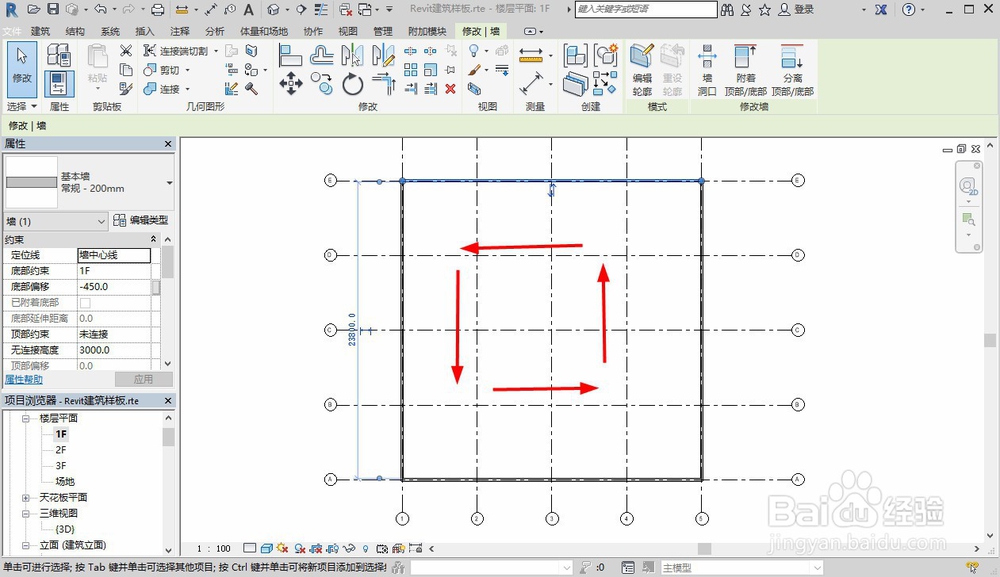
Task: Click the Copy to clipboard icon
Action: click(126, 69)
